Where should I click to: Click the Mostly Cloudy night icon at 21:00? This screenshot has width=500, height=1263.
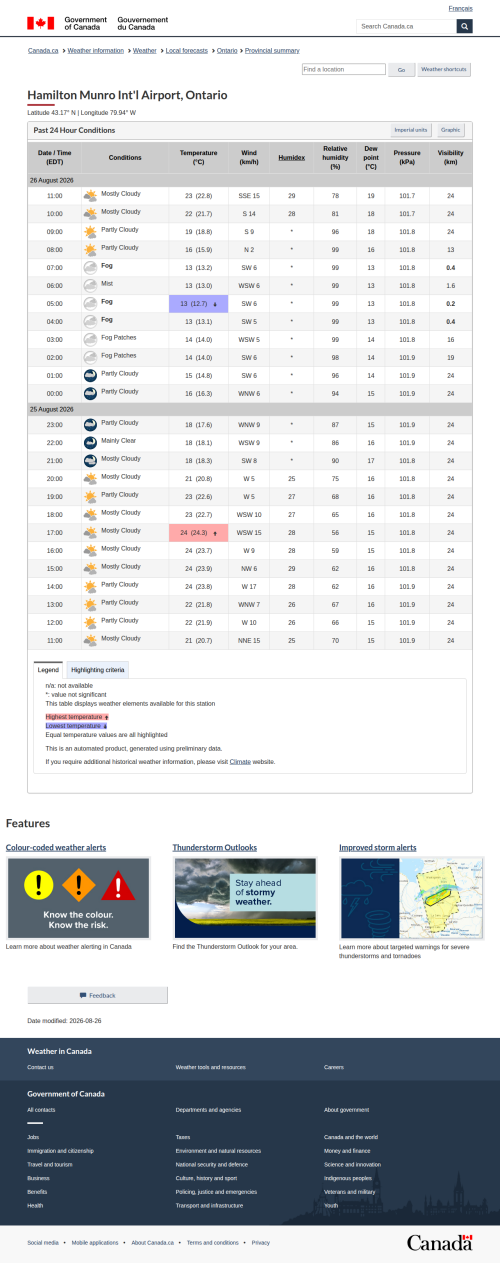pyautogui.click(x=90, y=460)
